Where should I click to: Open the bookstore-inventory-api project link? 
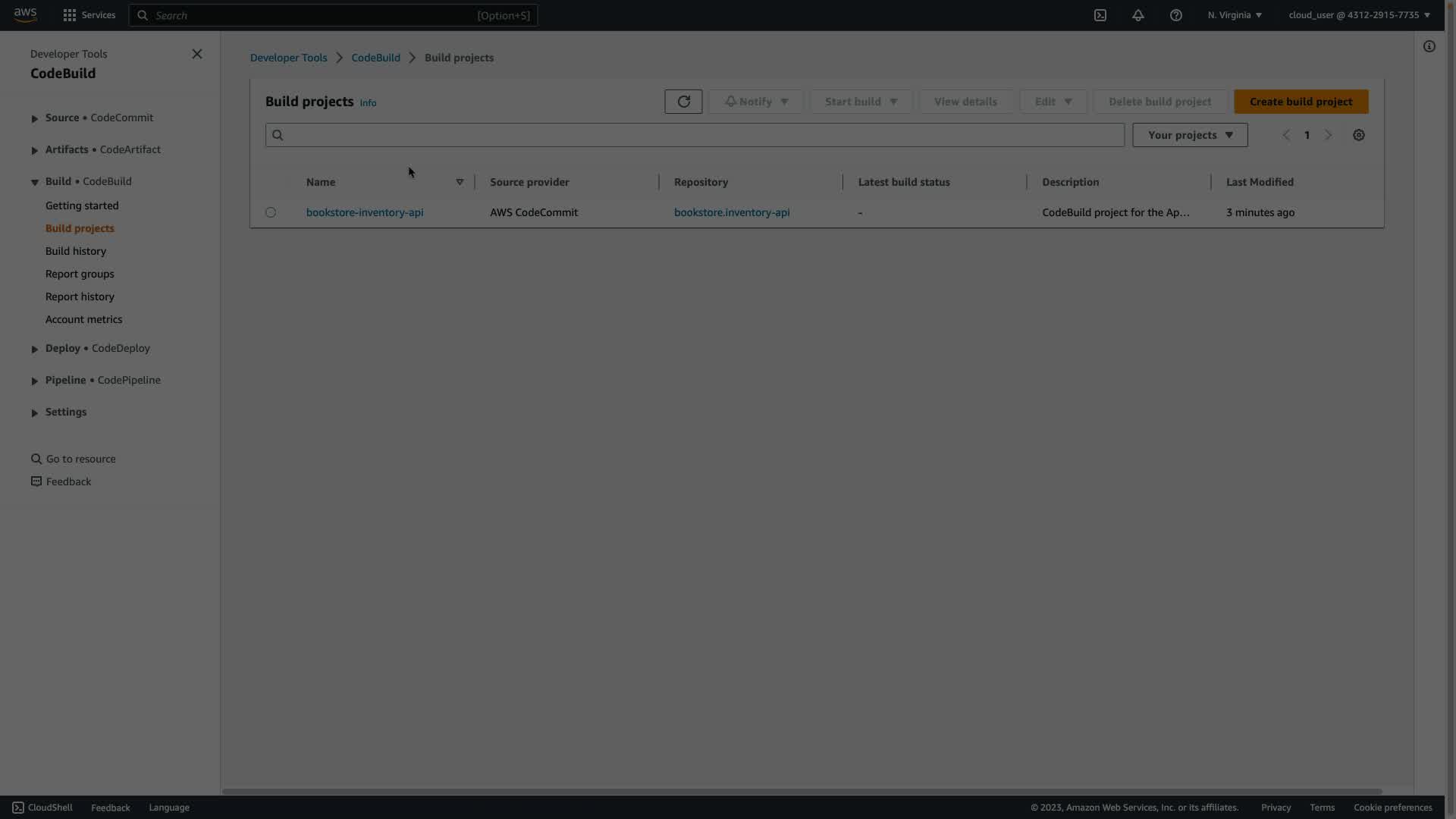pos(365,212)
